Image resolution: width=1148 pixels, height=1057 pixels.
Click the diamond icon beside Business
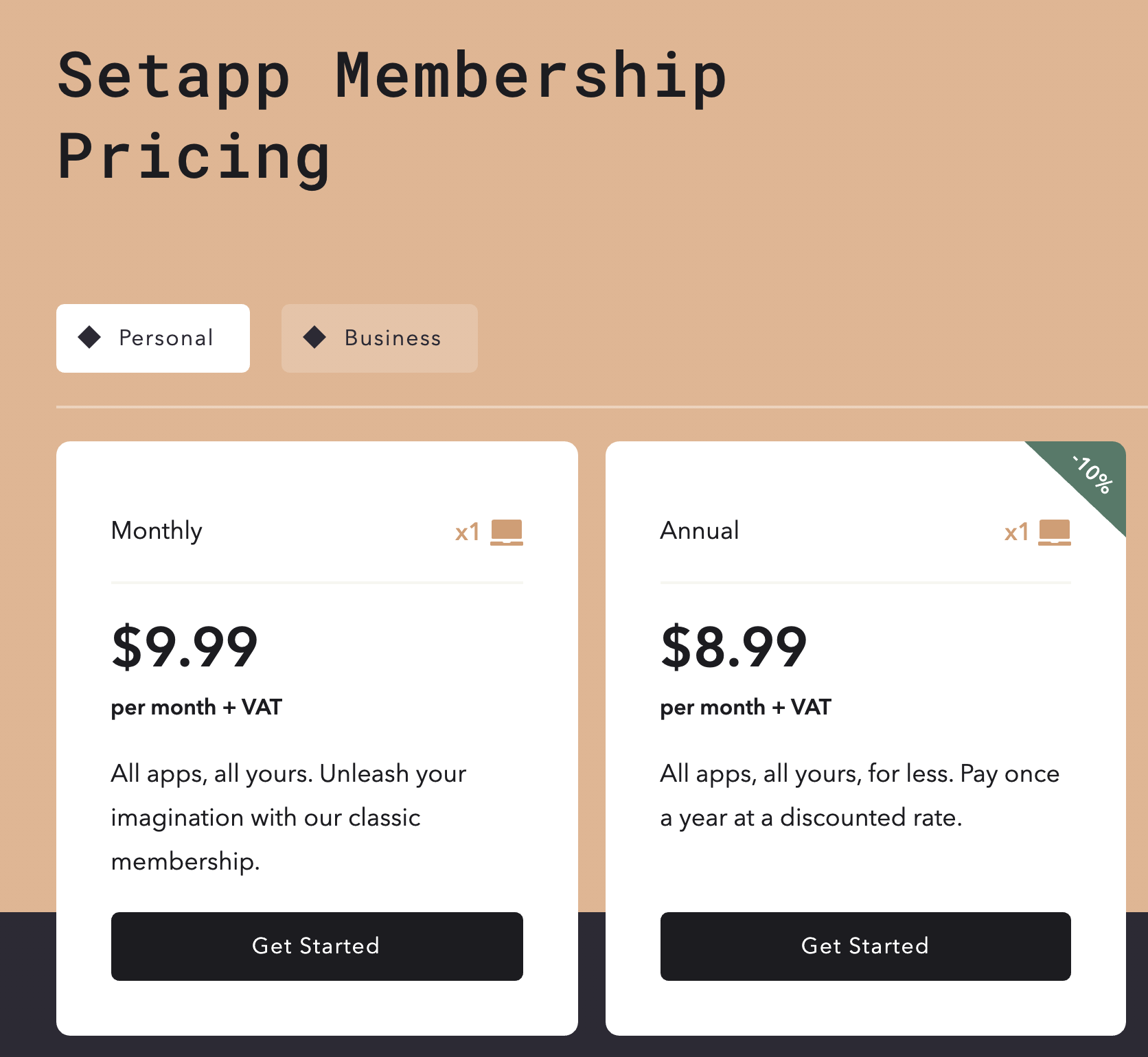(314, 338)
